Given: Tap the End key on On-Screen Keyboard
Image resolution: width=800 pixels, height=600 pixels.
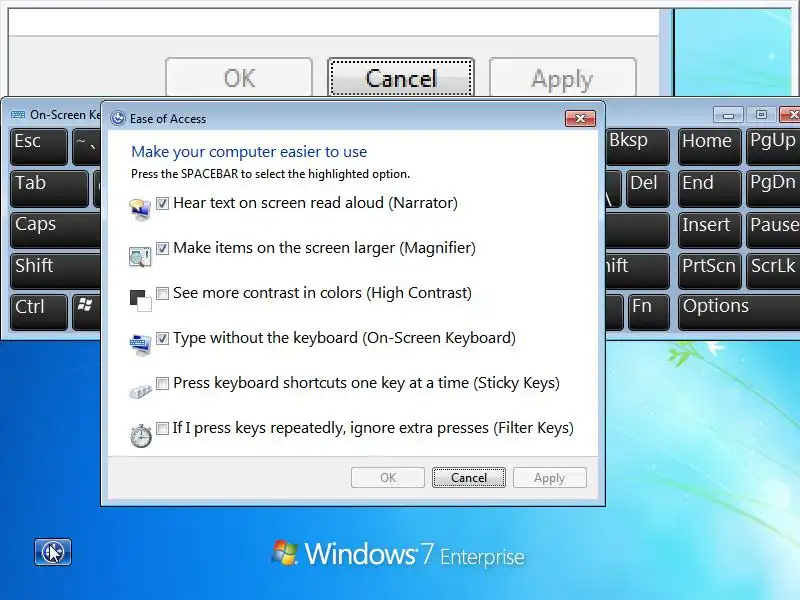Looking at the screenshot, I should click(x=709, y=188).
